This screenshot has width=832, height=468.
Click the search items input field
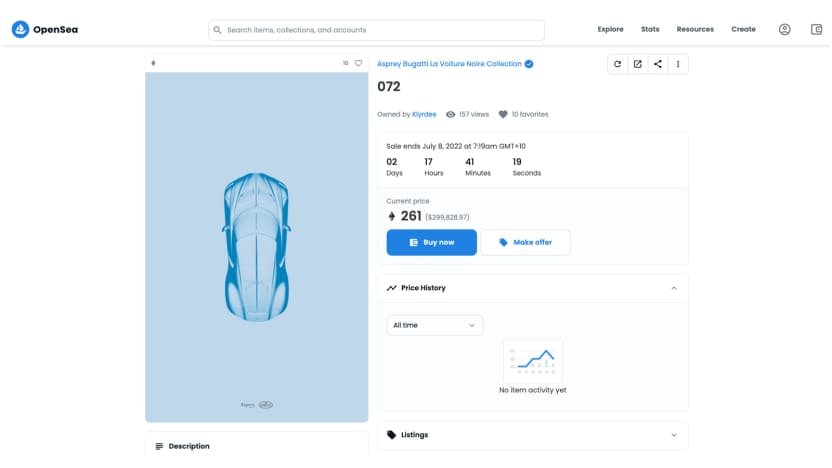(376, 30)
